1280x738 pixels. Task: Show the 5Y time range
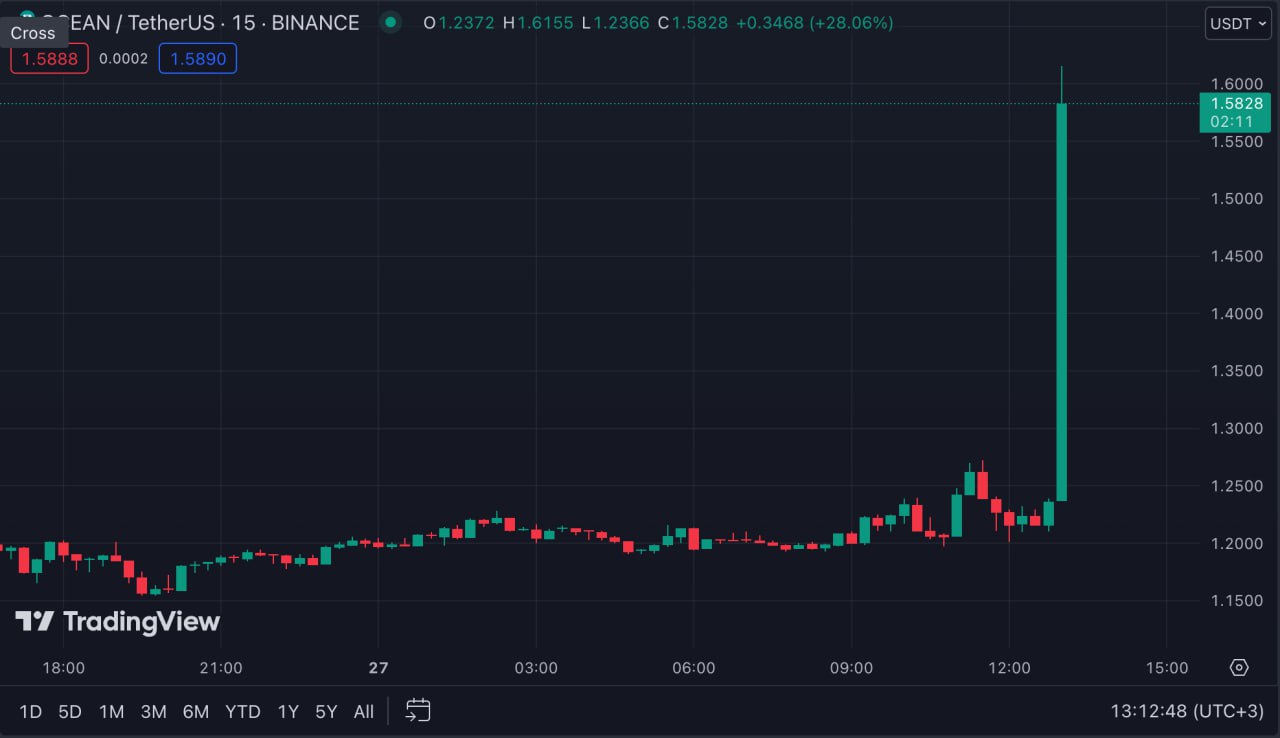(326, 712)
